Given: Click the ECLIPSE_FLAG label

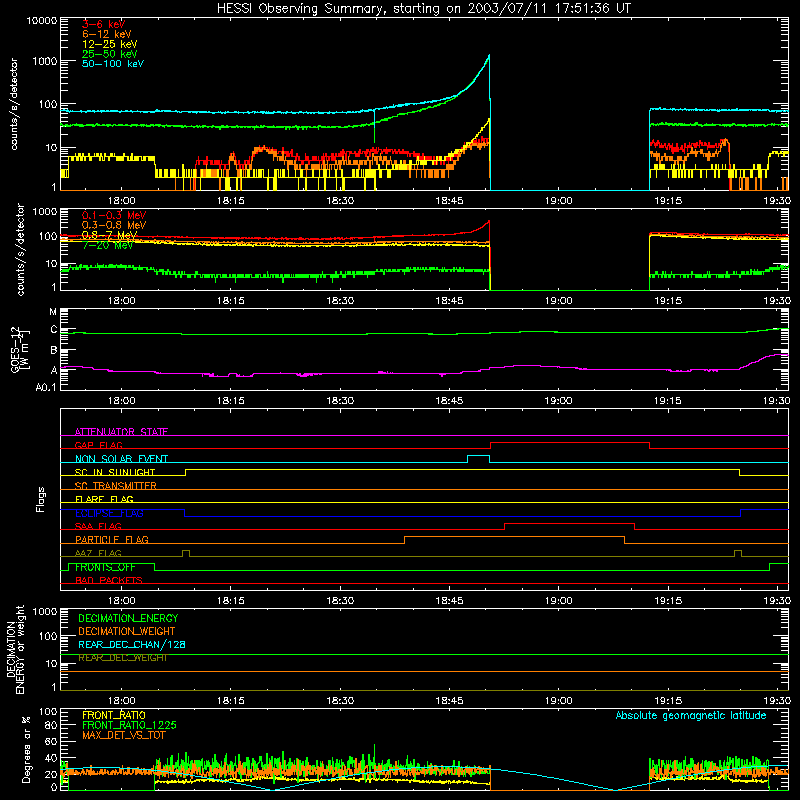Looking at the screenshot, I should pos(109,513).
